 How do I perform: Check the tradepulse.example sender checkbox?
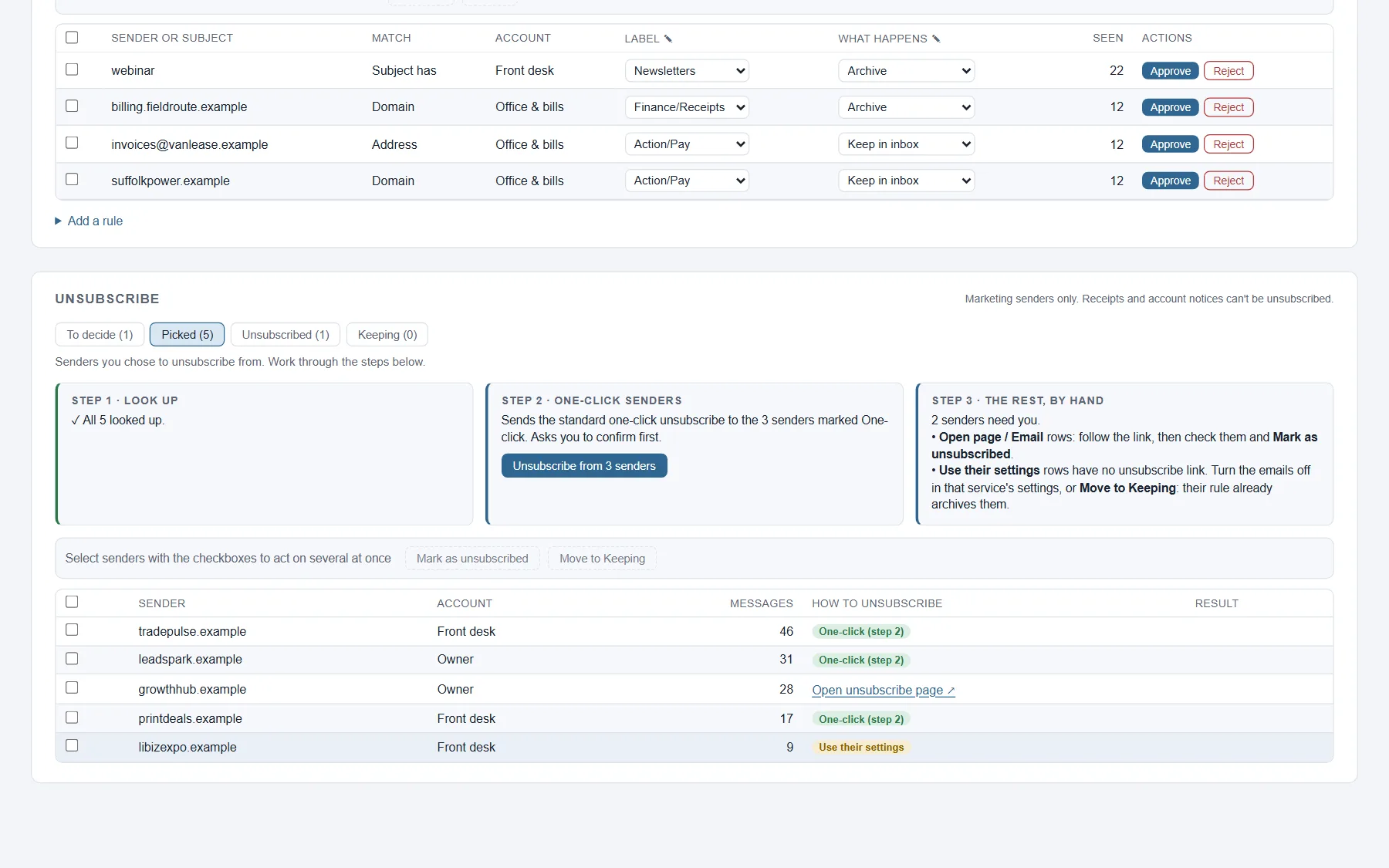click(72, 630)
